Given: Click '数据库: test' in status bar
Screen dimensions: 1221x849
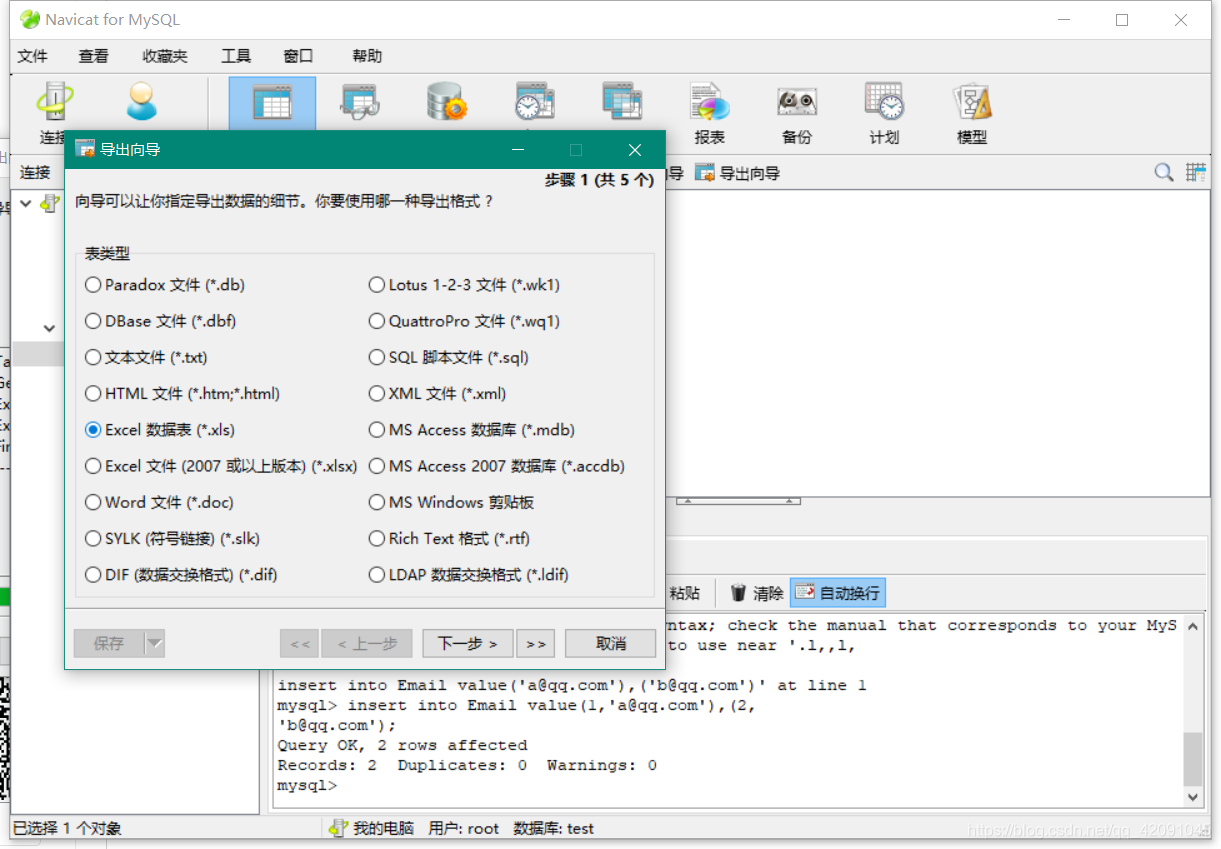Looking at the screenshot, I should (x=553, y=828).
